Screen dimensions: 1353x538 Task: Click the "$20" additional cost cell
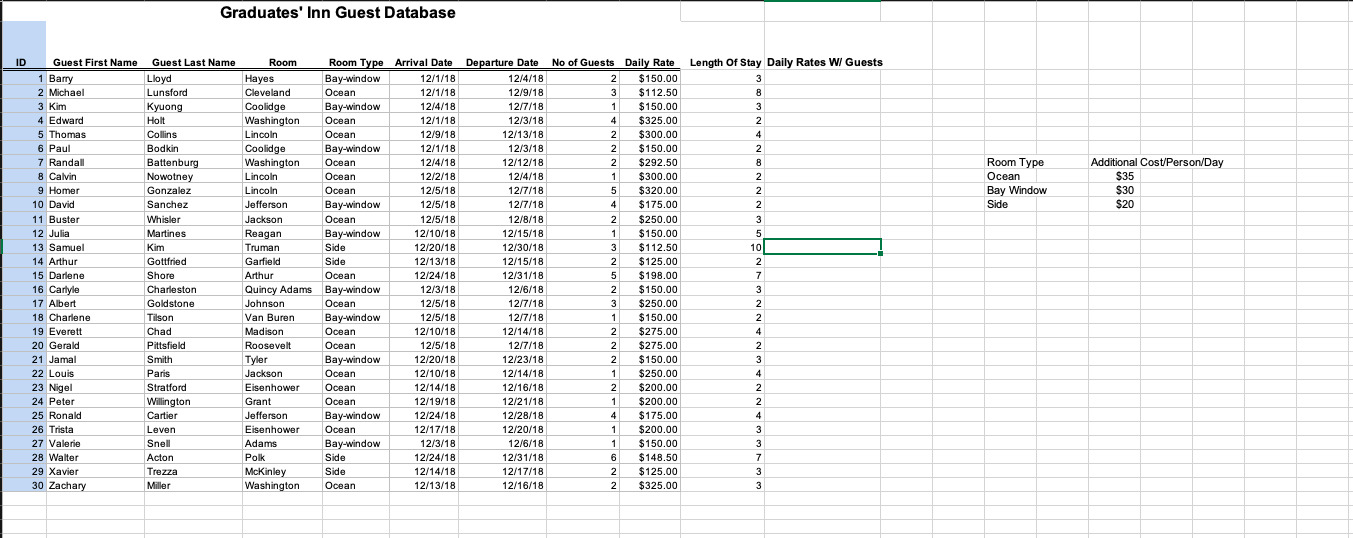coord(1125,205)
